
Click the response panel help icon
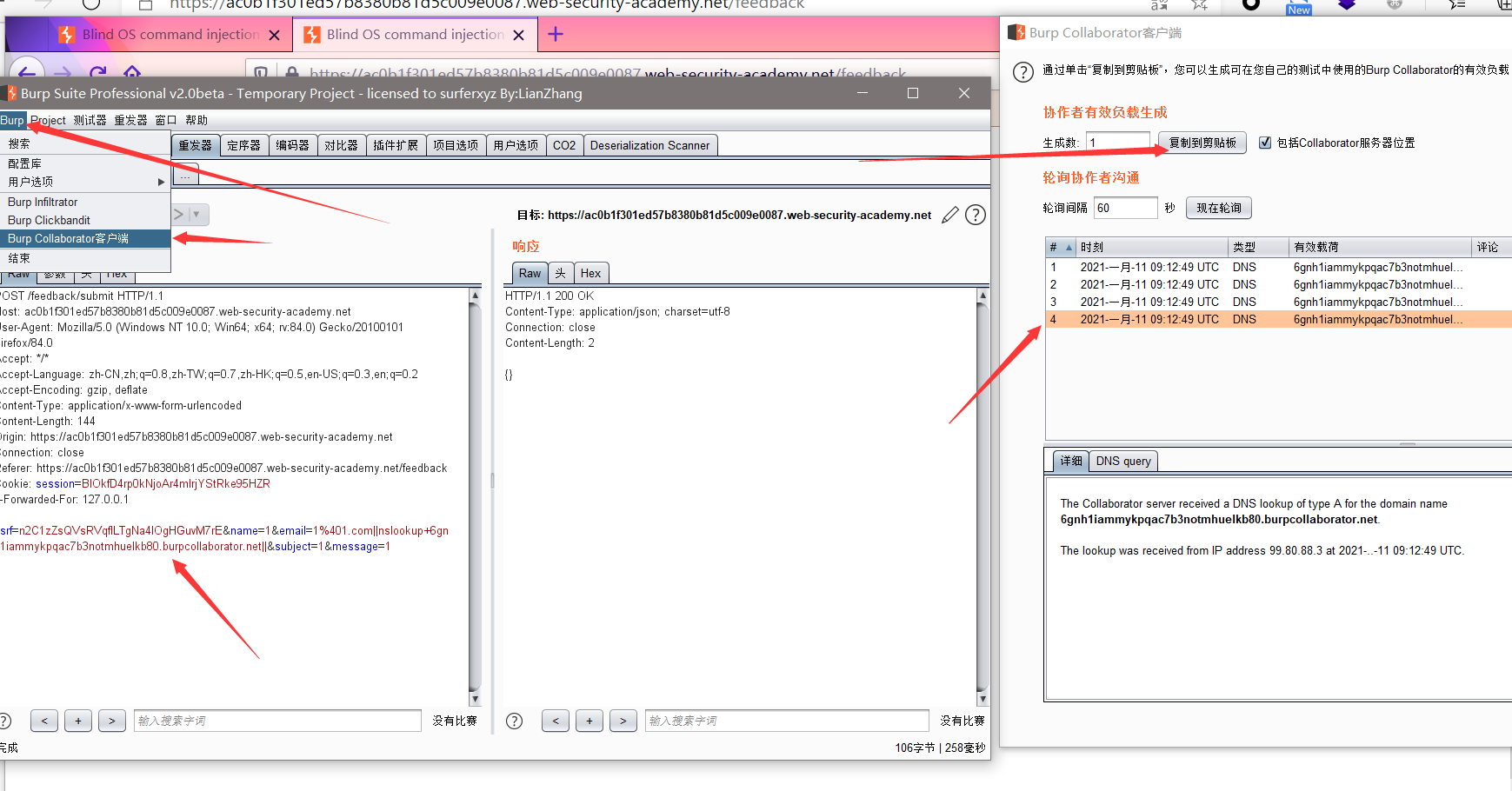pyautogui.click(x=514, y=721)
